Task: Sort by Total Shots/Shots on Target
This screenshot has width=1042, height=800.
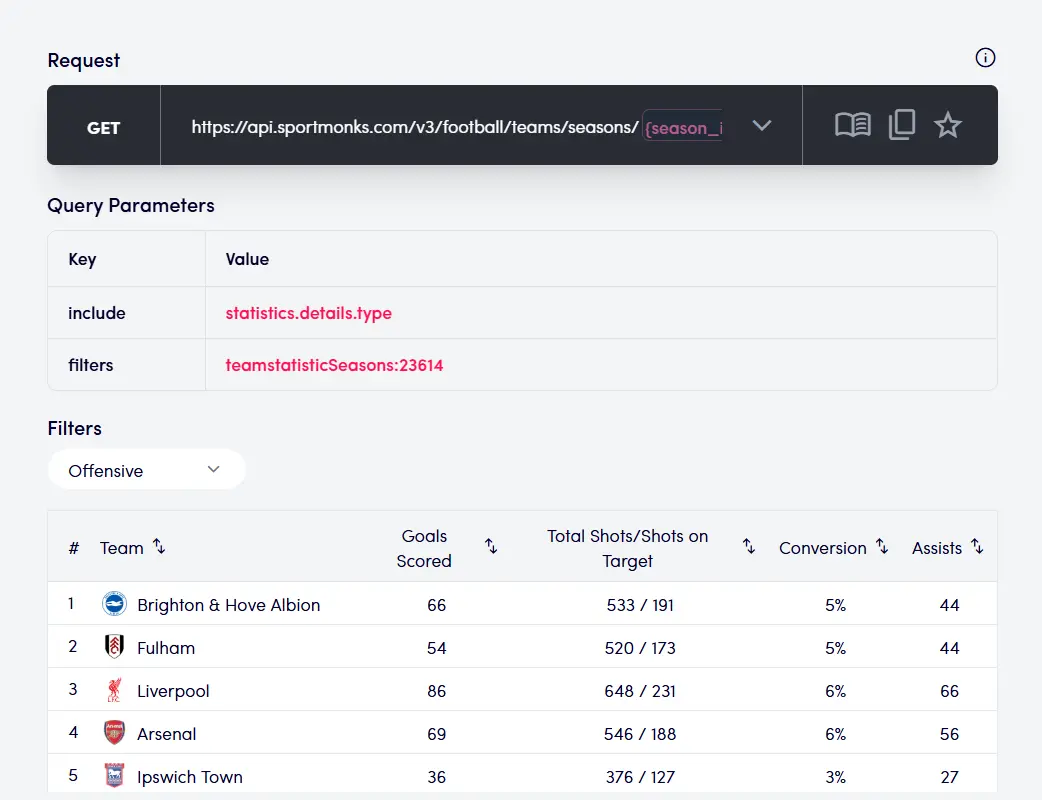Action: [x=749, y=547]
